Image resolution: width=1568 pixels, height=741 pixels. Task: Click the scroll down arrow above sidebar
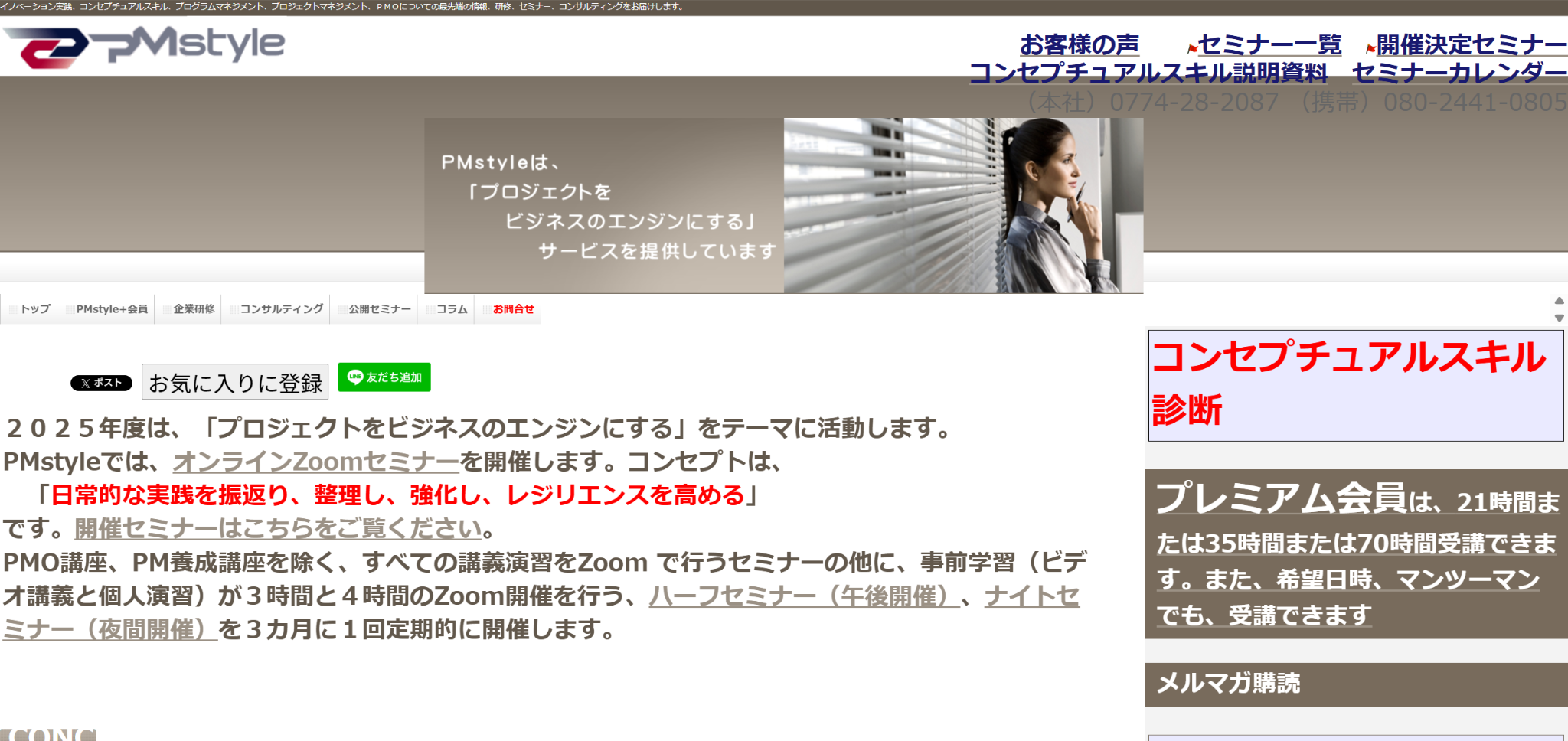click(1559, 318)
